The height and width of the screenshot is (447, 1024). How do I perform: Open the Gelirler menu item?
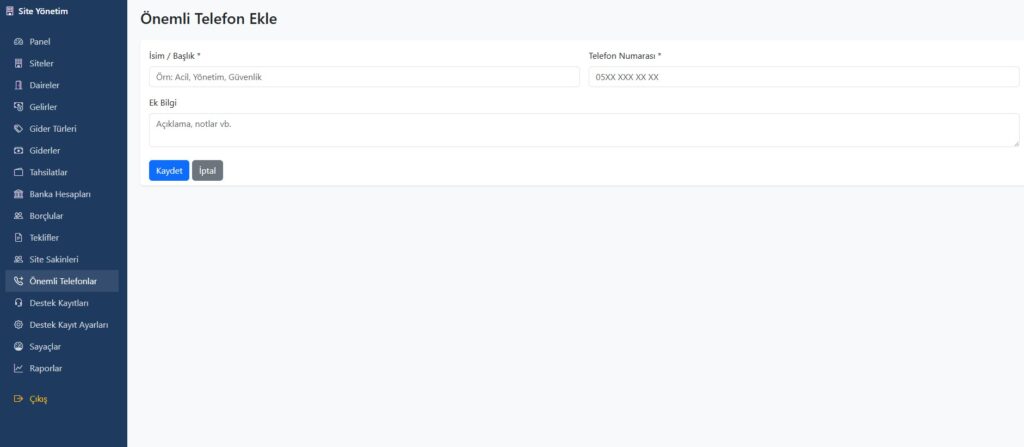pos(43,107)
